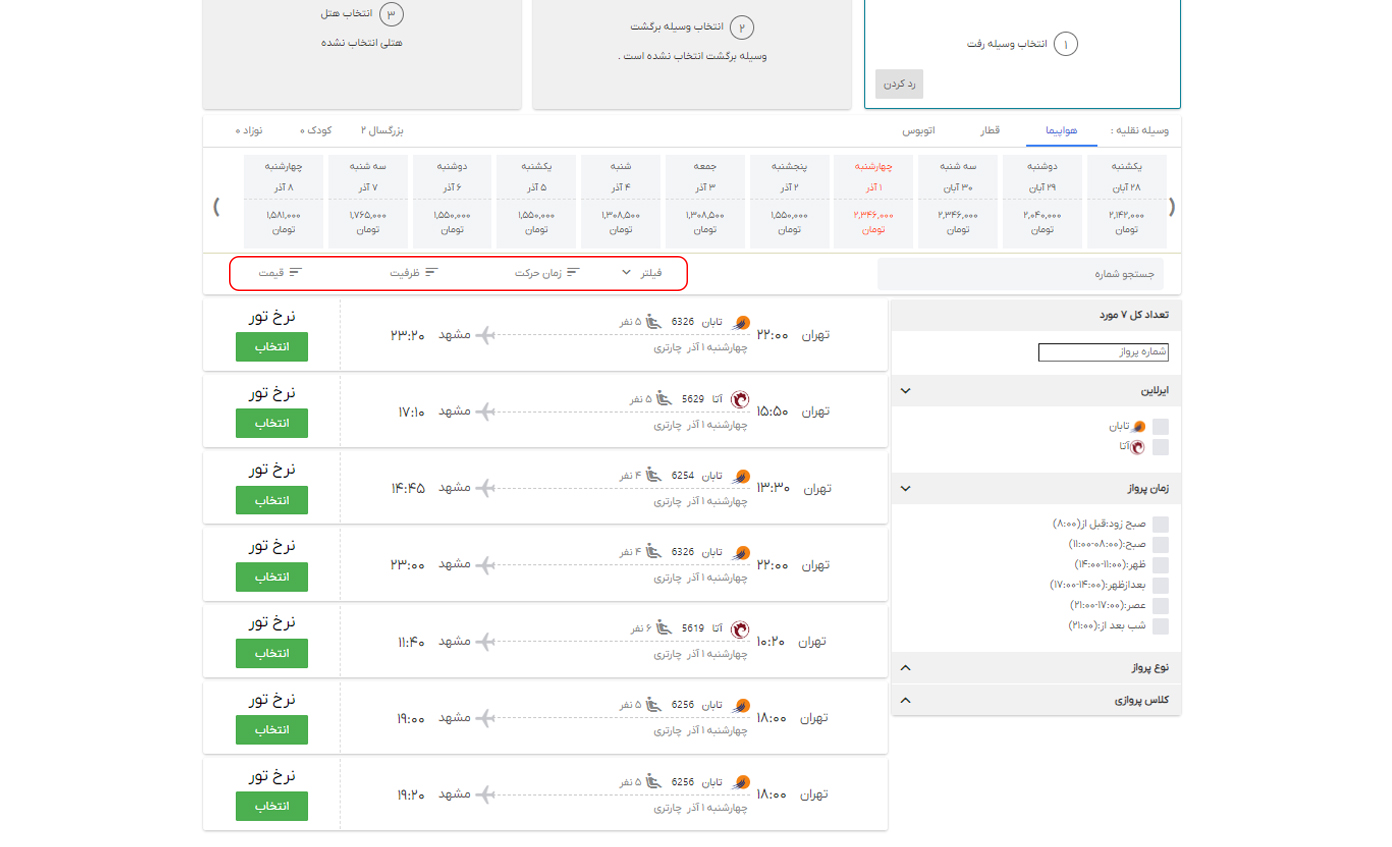Image resolution: width=1392 pixels, height=847 pixels.
Task: Tick the صبح زود (before 8:00) checkbox
Action: [x=1160, y=524]
